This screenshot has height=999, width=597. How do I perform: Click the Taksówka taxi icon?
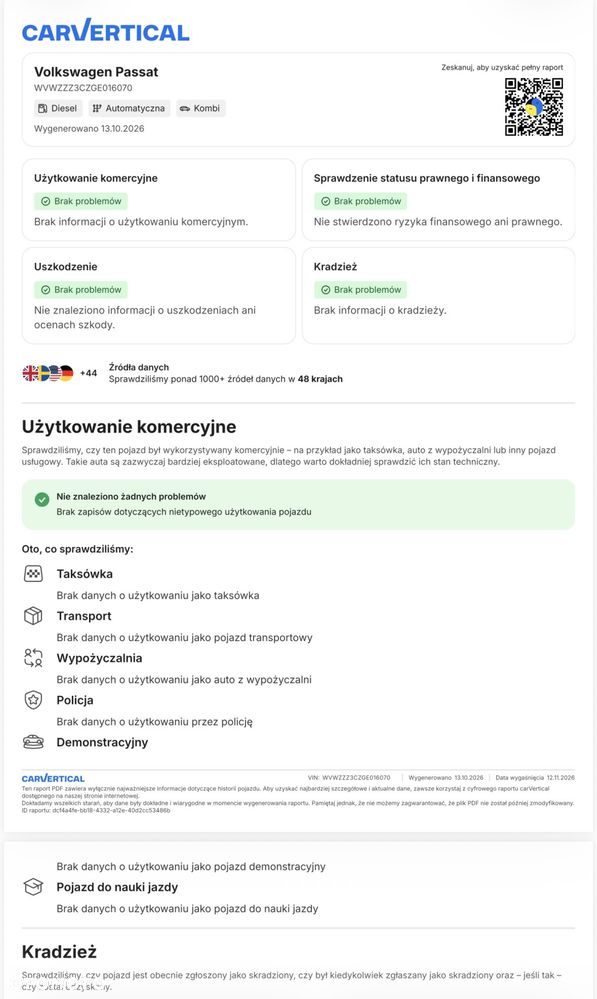(x=33, y=574)
